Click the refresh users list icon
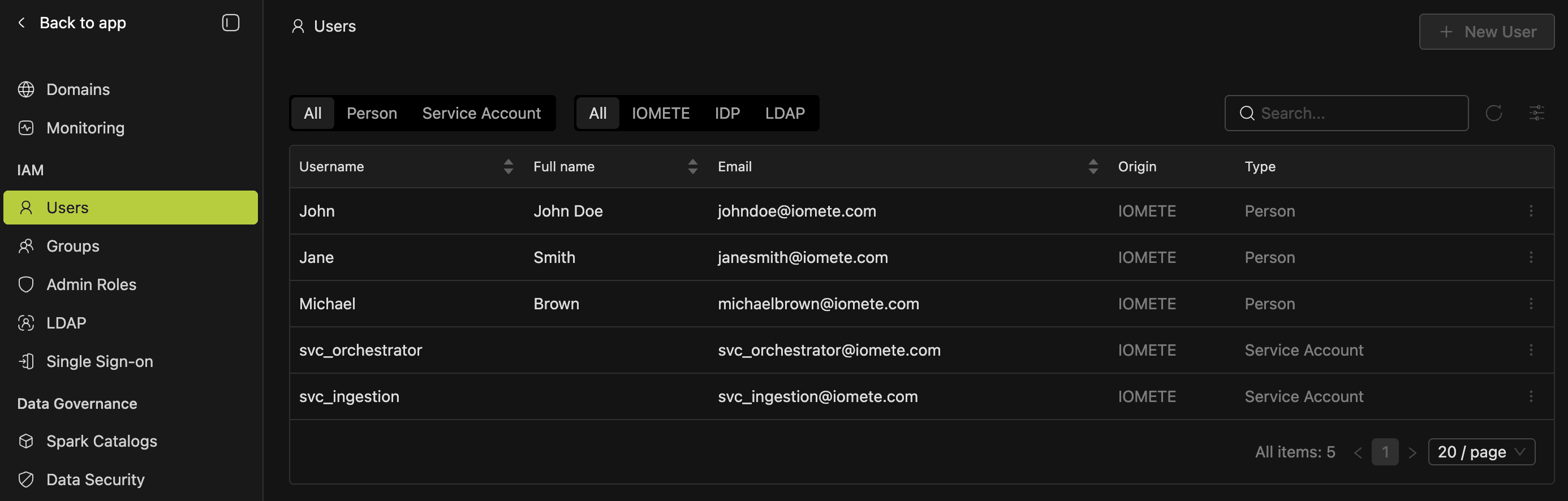The width and height of the screenshot is (1568, 501). click(x=1493, y=113)
